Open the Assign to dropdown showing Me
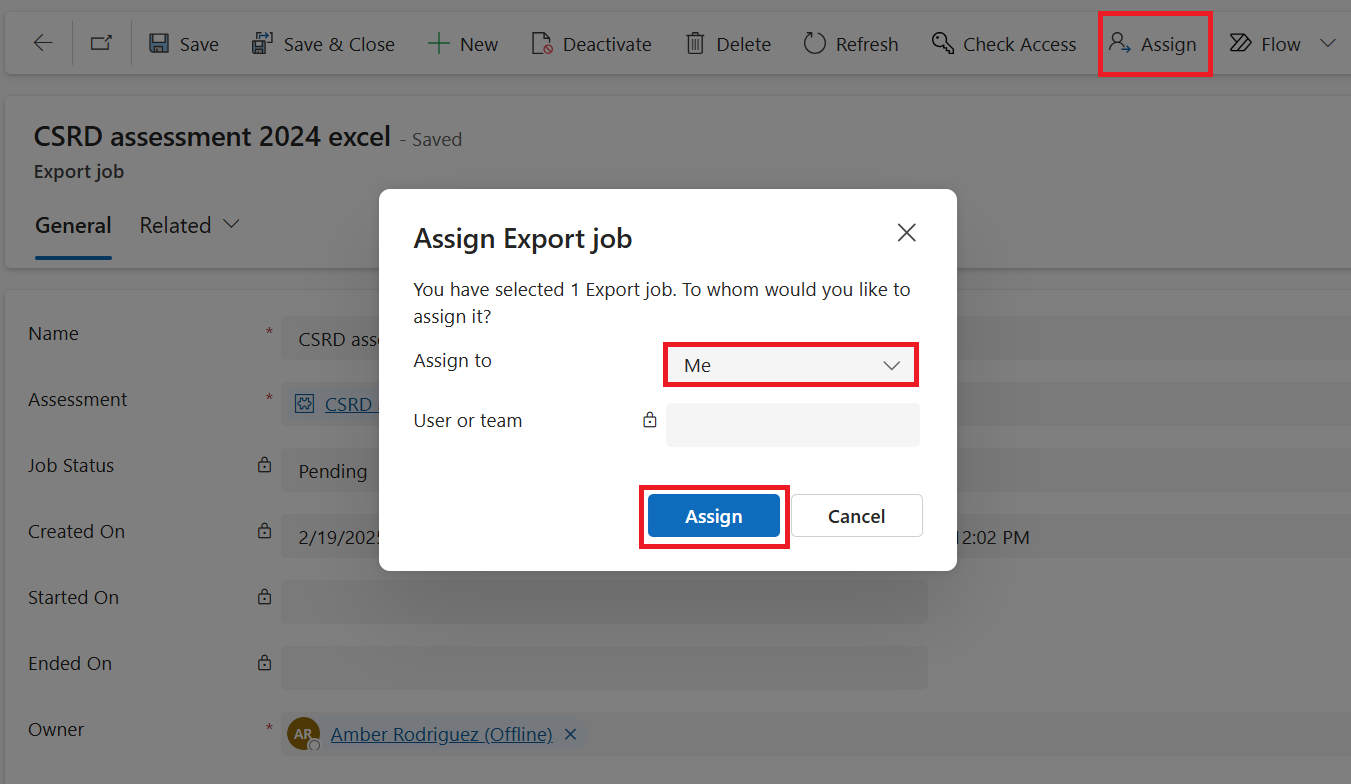Image resolution: width=1351 pixels, height=784 pixels. pos(791,365)
